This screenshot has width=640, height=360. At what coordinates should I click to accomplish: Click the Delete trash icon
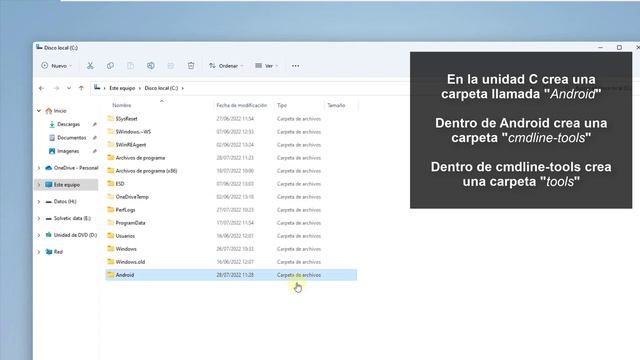191,66
